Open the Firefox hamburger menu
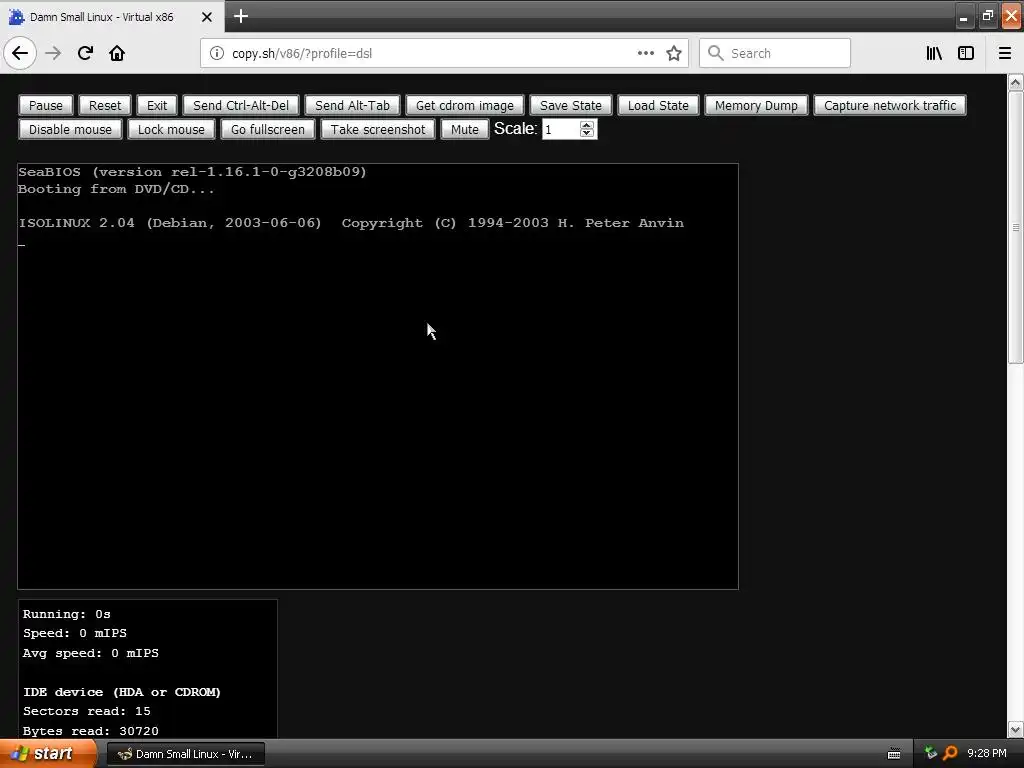The image size is (1024, 768). (1005, 53)
